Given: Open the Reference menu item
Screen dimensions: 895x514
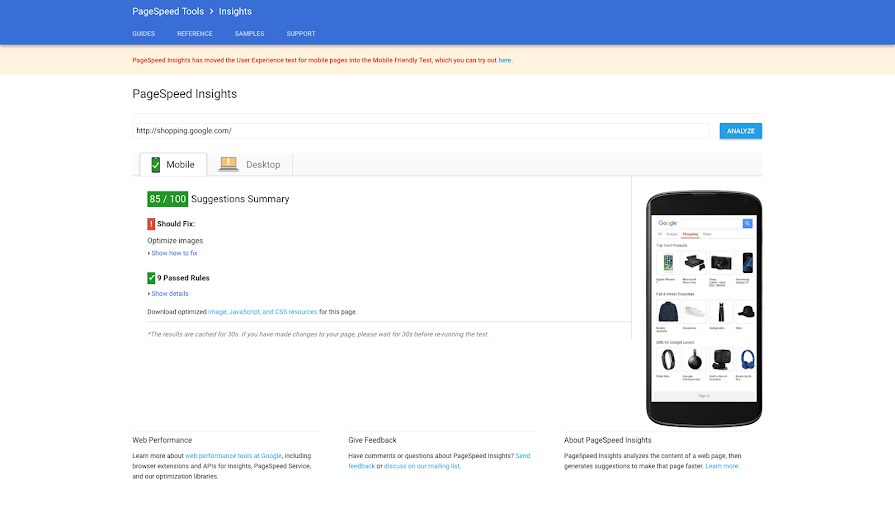Looking at the screenshot, I should [195, 34].
